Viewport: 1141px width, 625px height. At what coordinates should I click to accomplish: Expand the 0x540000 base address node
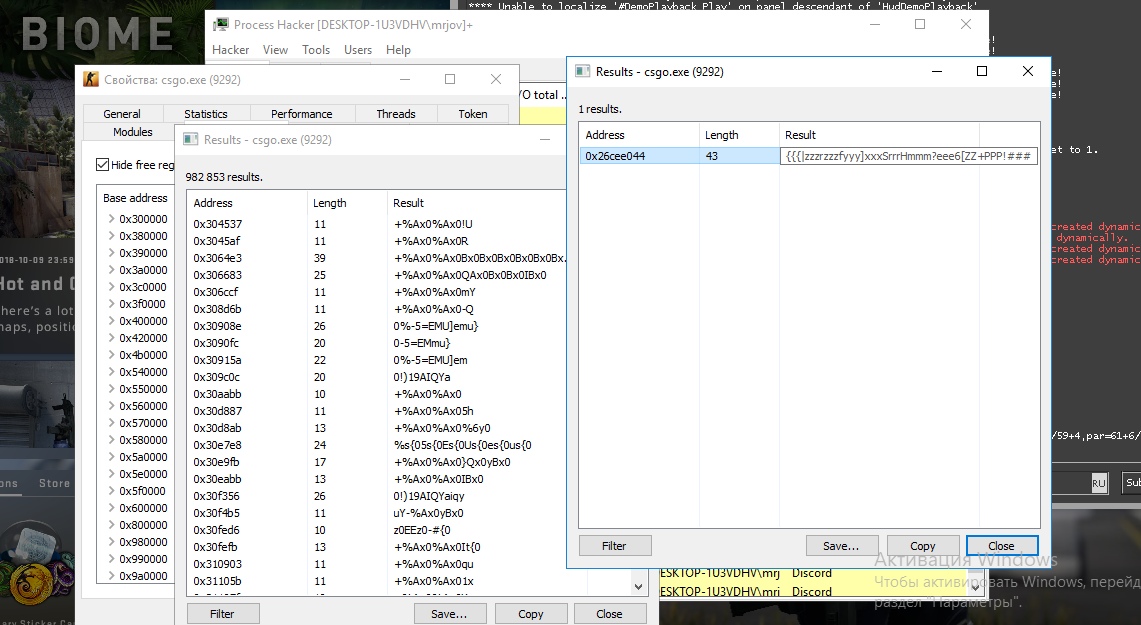tap(110, 372)
